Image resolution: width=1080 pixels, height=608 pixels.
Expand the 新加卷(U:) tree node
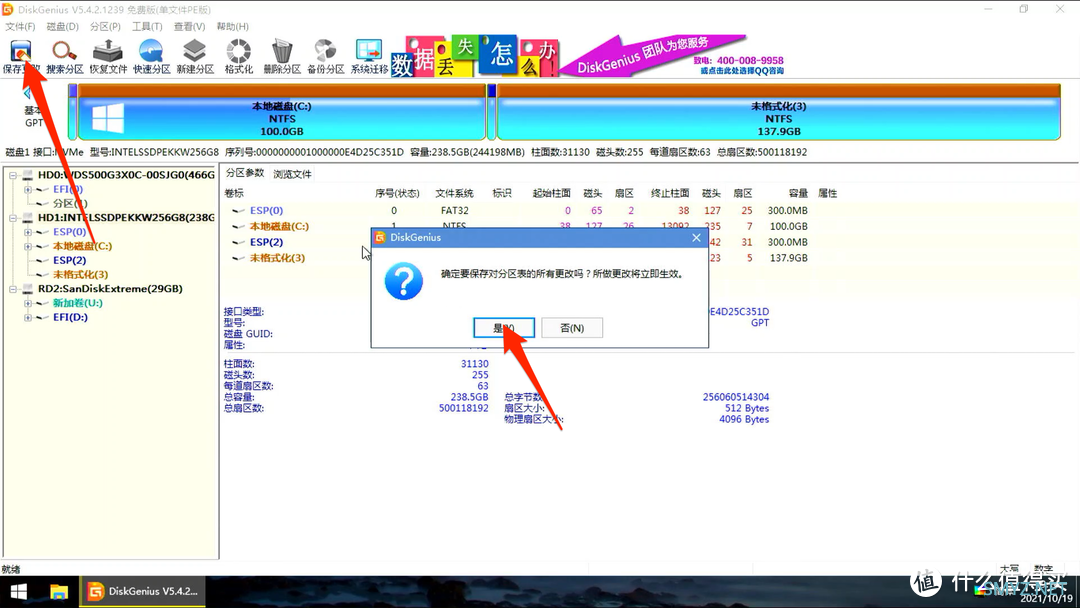[x=28, y=303]
